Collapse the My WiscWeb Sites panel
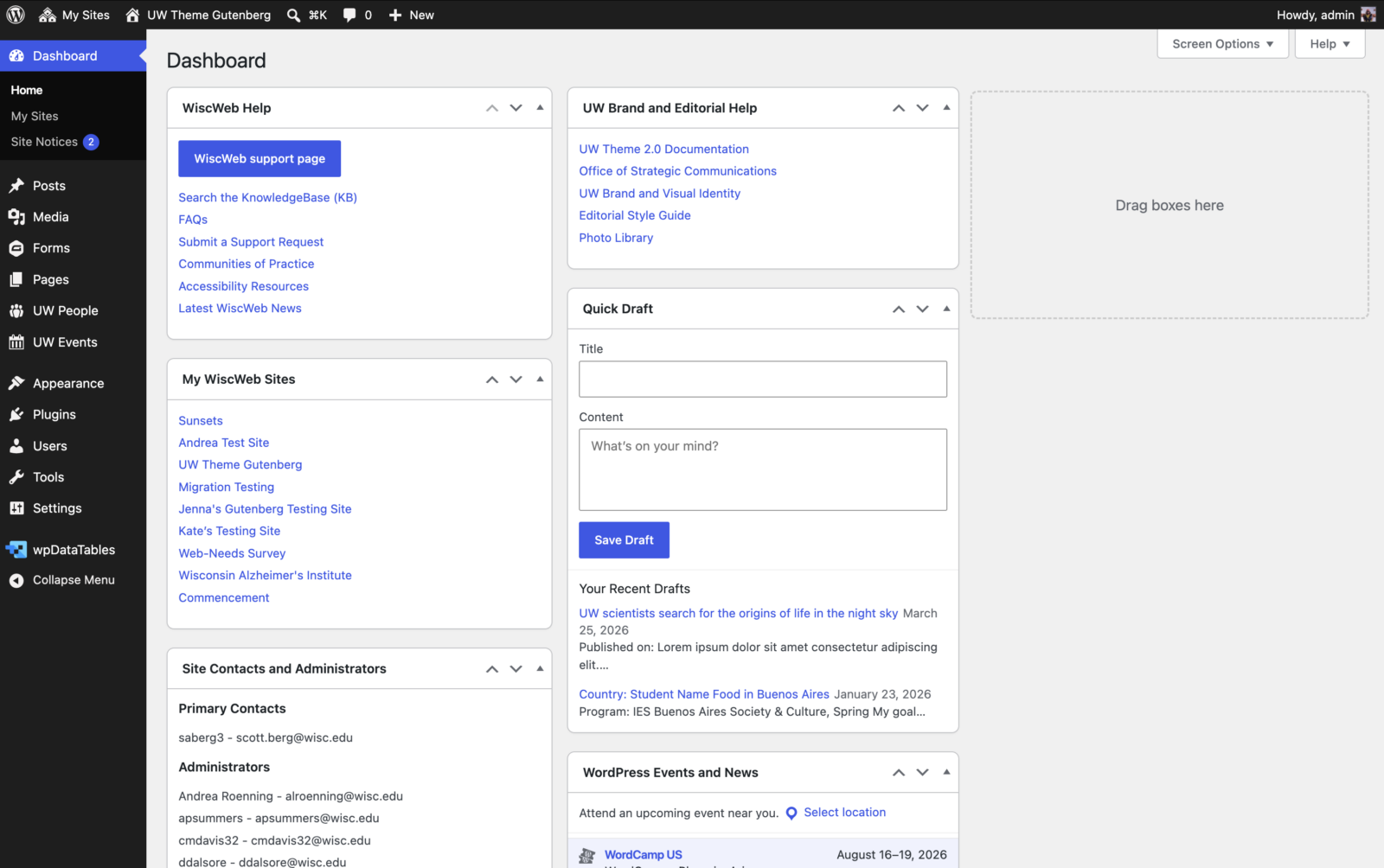1384x868 pixels. 540,380
